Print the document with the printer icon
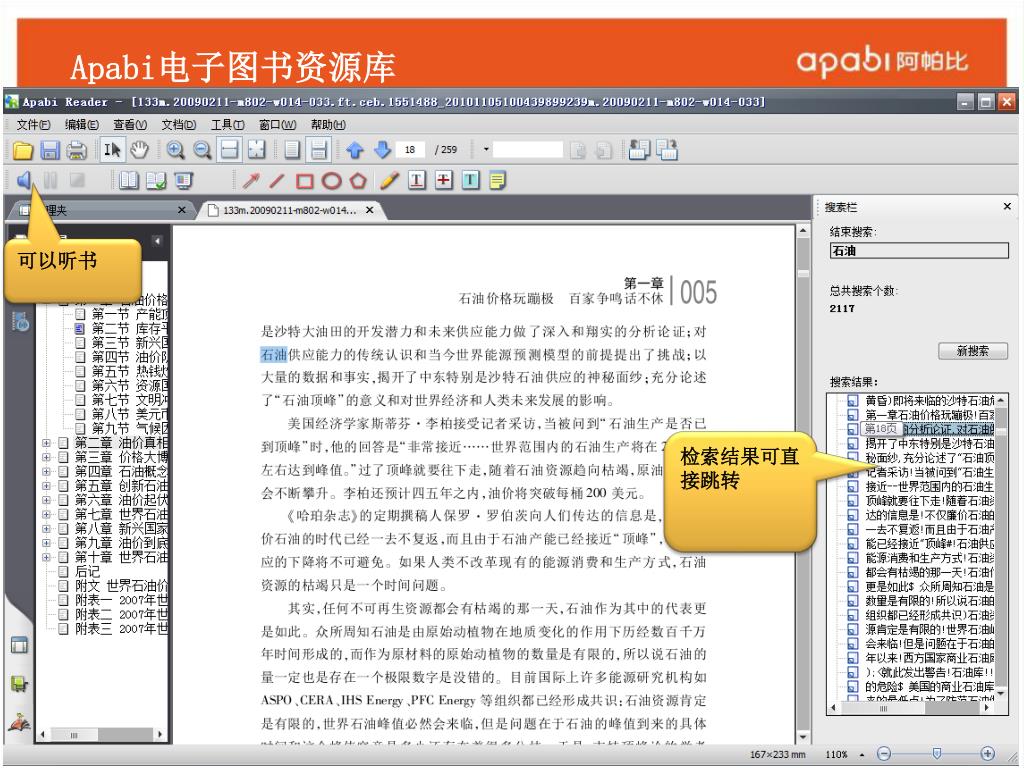Image resolution: width=1024 pixels, height=768 pixels. tap(77, 150)
